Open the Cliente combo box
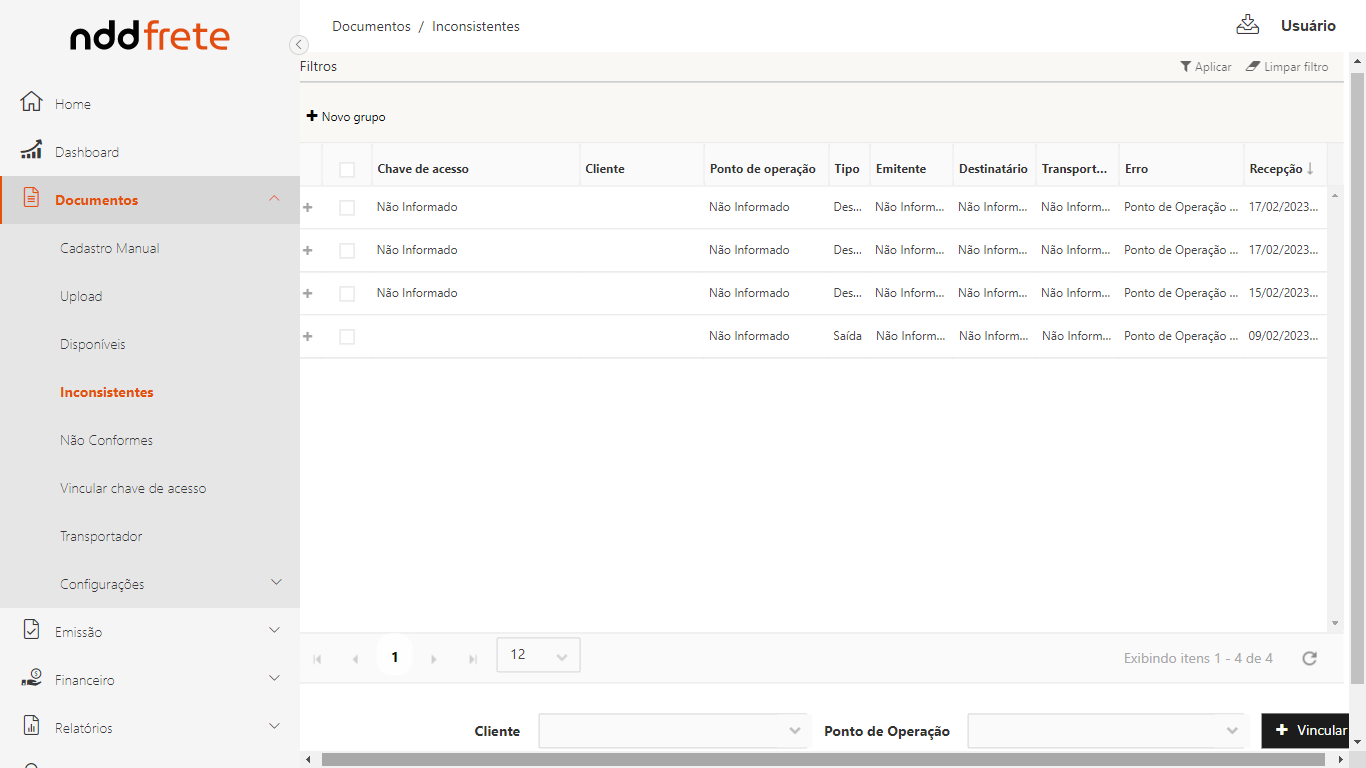The height and width of the screenshot is (768, 1366). (673, 731)
